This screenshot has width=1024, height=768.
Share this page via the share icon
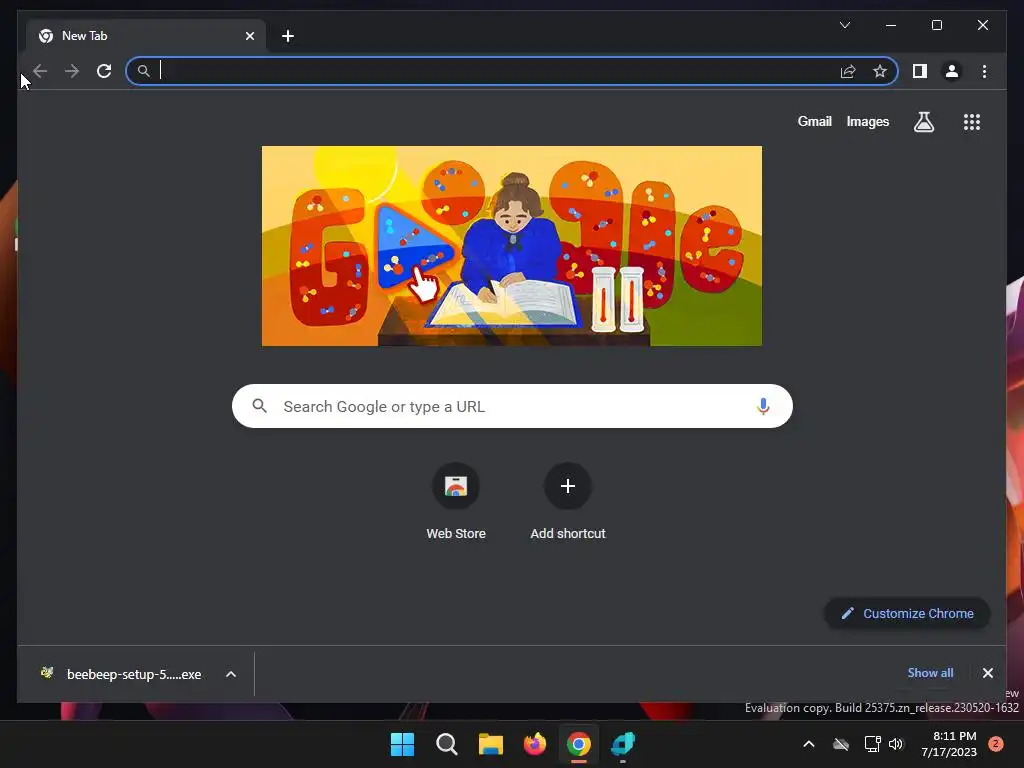(x=848, y=71)
